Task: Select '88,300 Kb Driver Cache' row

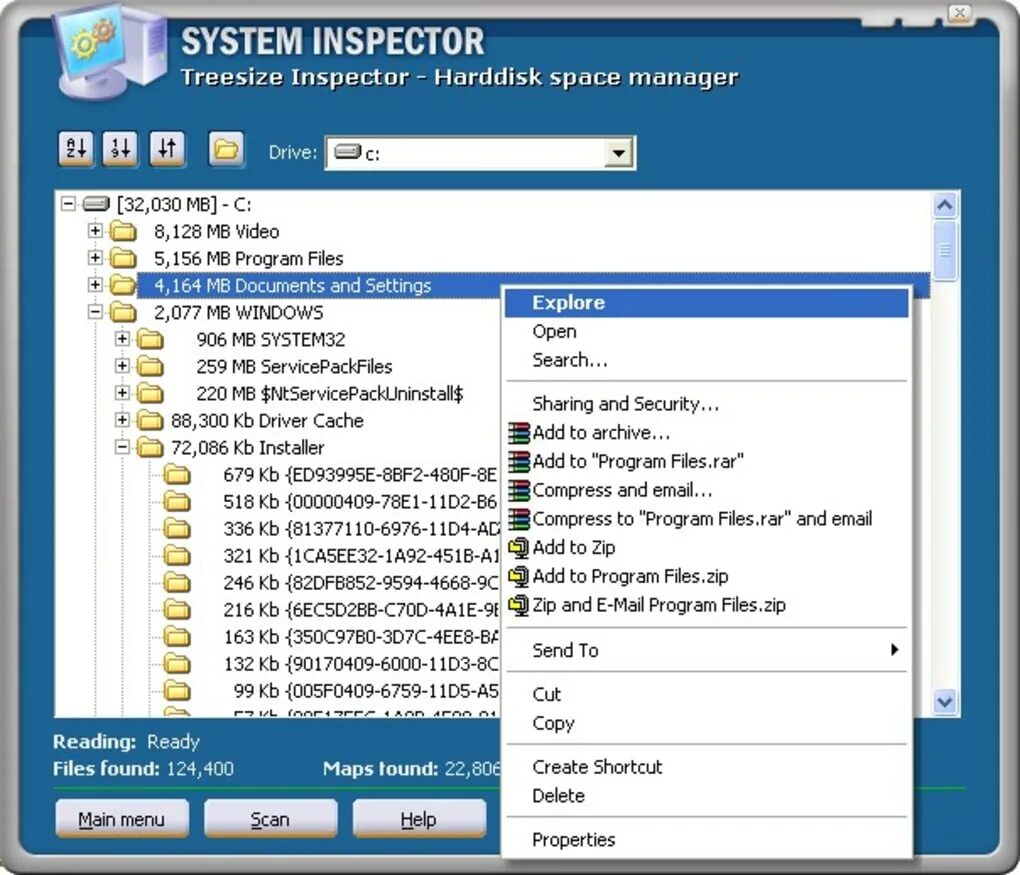Action: click(267, 421)
